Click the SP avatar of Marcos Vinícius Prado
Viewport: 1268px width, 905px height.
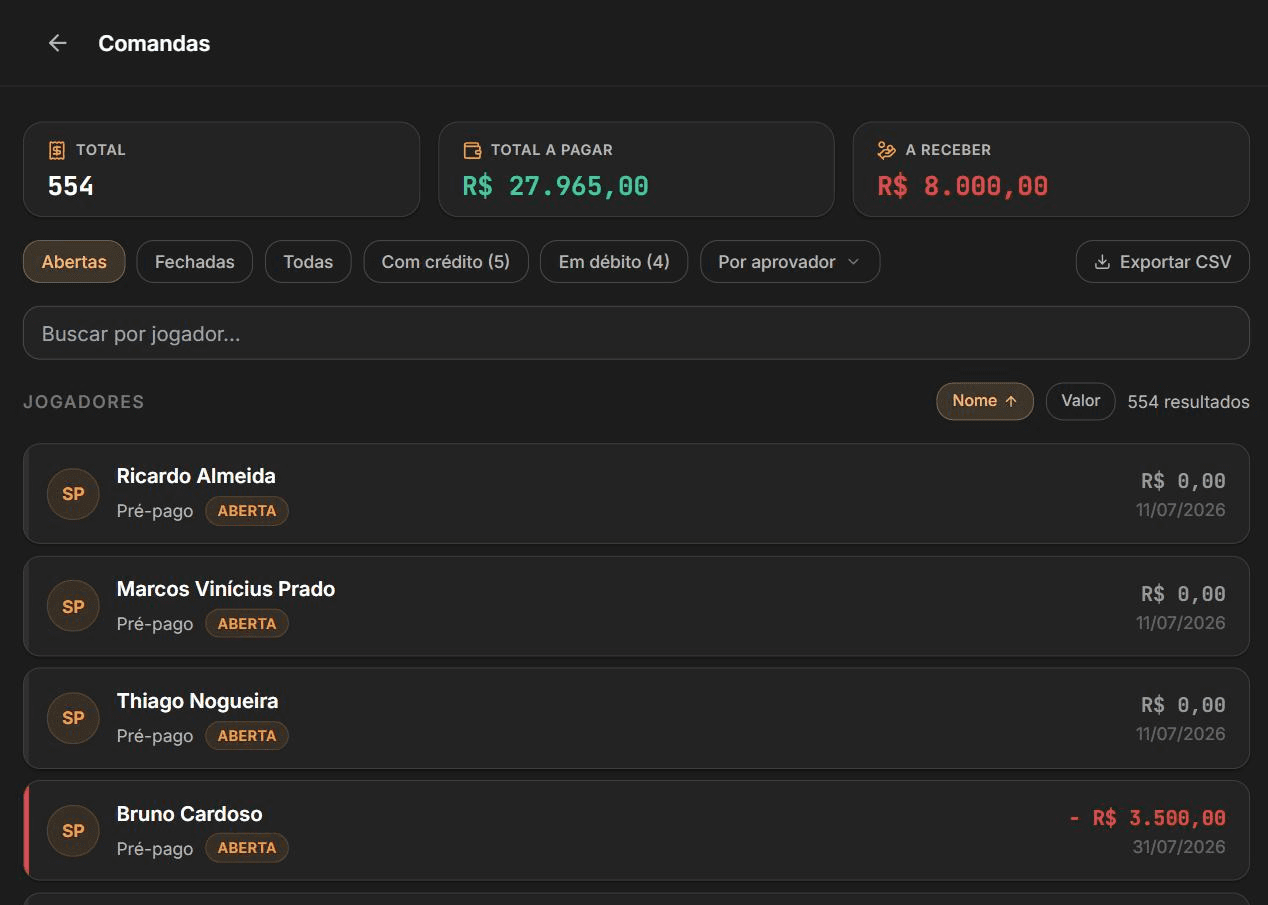coord(73,606)
